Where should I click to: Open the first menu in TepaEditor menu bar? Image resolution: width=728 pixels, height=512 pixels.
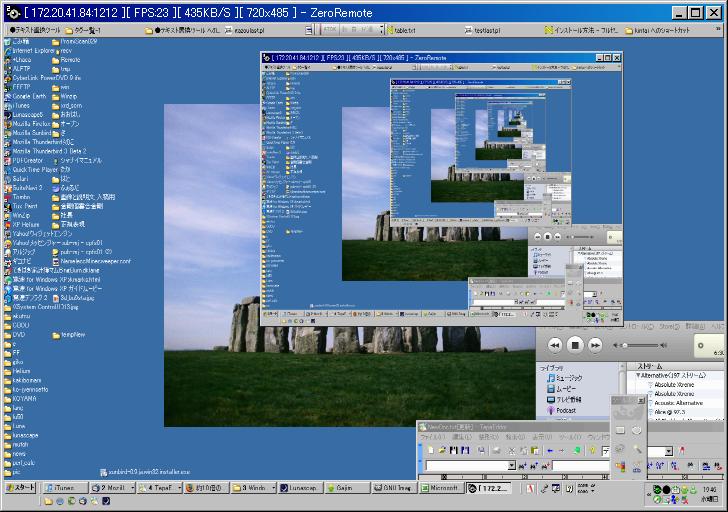pyautogui.click(x=432, y=437)
